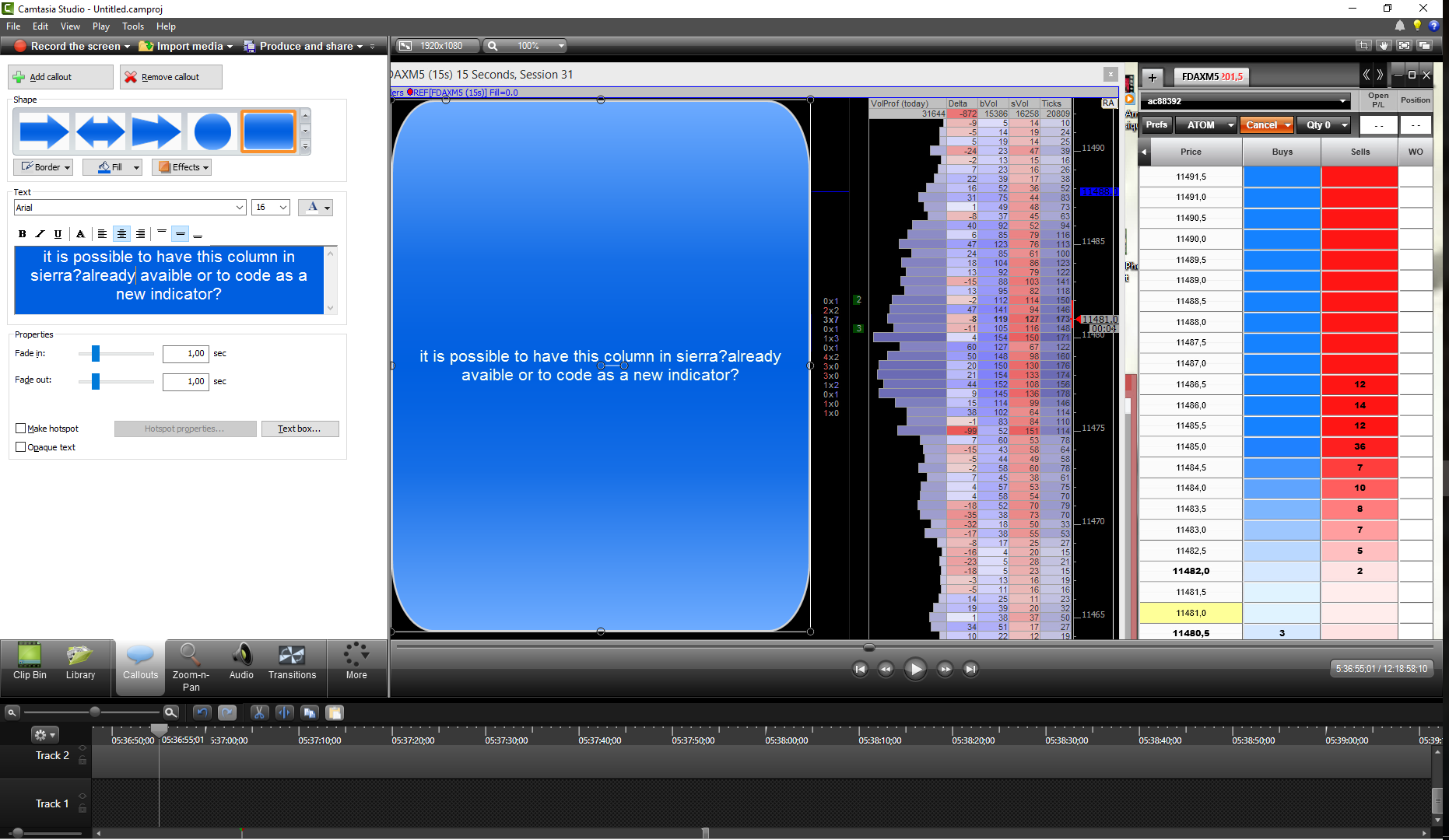This screenshot has width=1449, height=840.
Task: Click into the Fade in seconds field
Action: (x=185, y=354)
